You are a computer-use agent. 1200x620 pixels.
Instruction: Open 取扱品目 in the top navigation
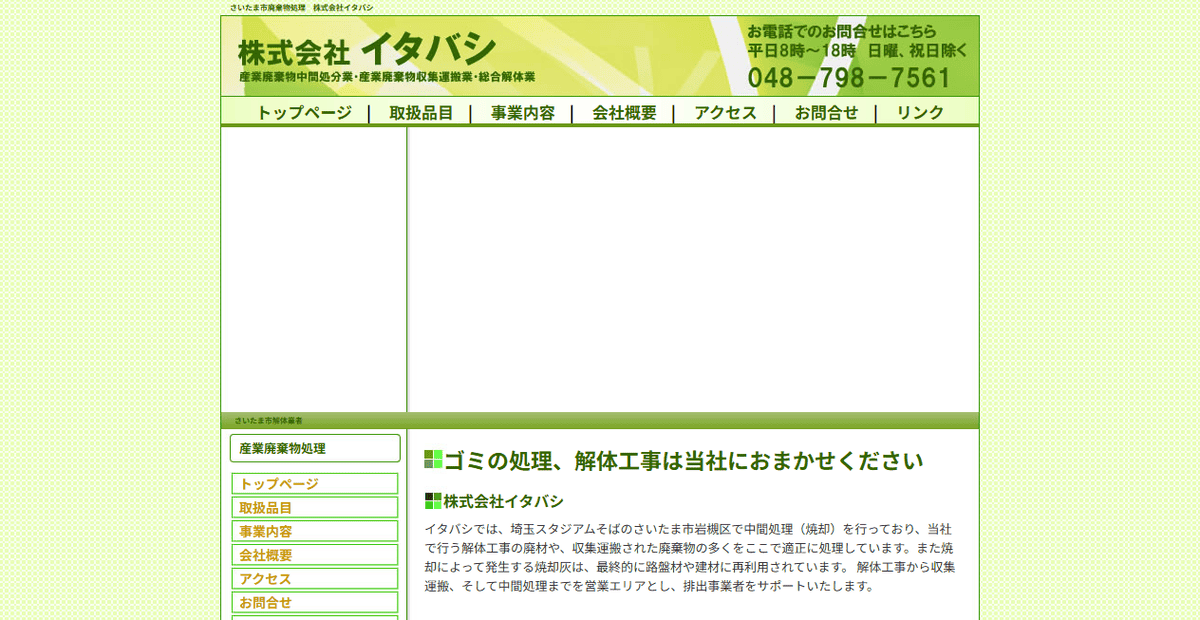click(420, 112)
